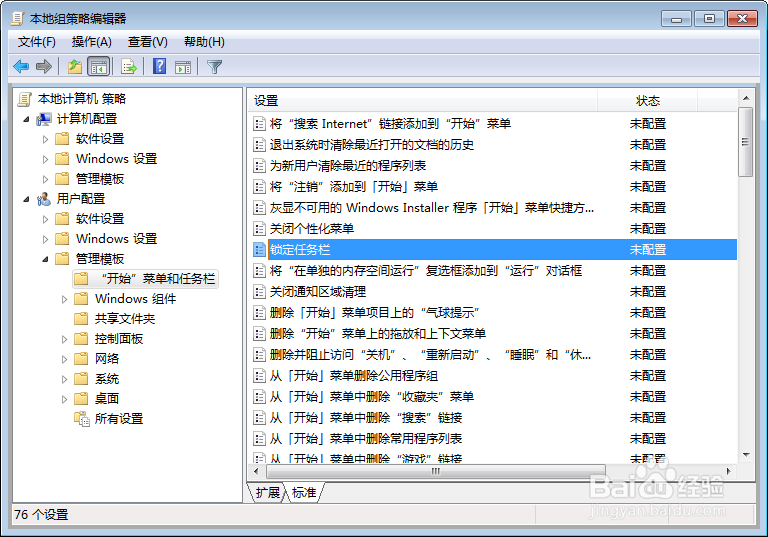
Task: Expand the Windows 组件 node
Action: pyautogui.click(x=64, y=299)
